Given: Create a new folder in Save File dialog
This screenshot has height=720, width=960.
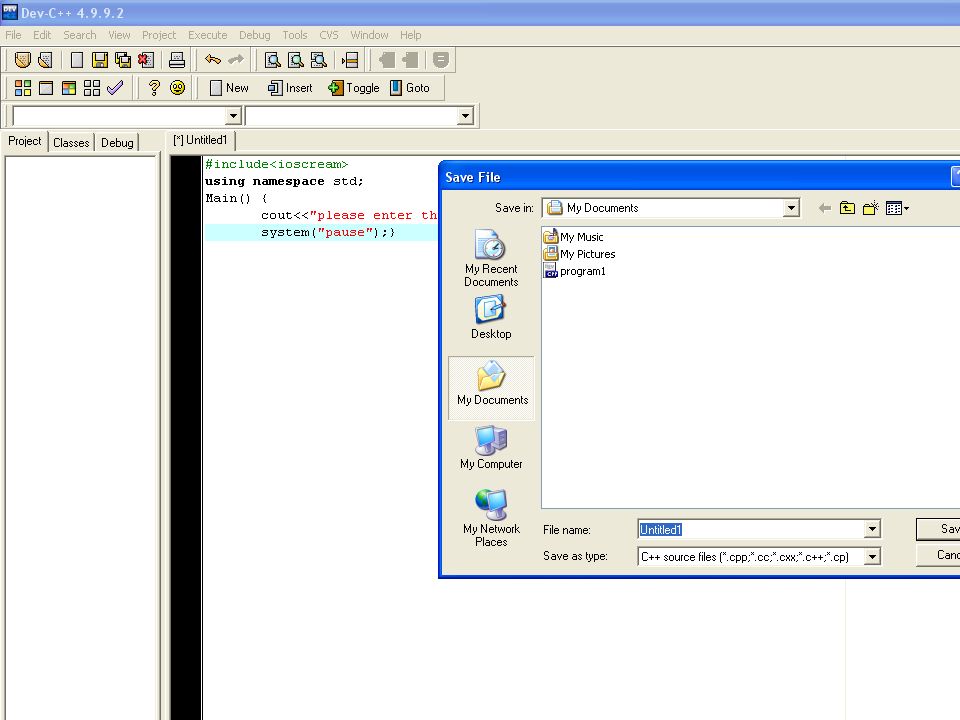Looking at the screenshot, I should point(871,209).
